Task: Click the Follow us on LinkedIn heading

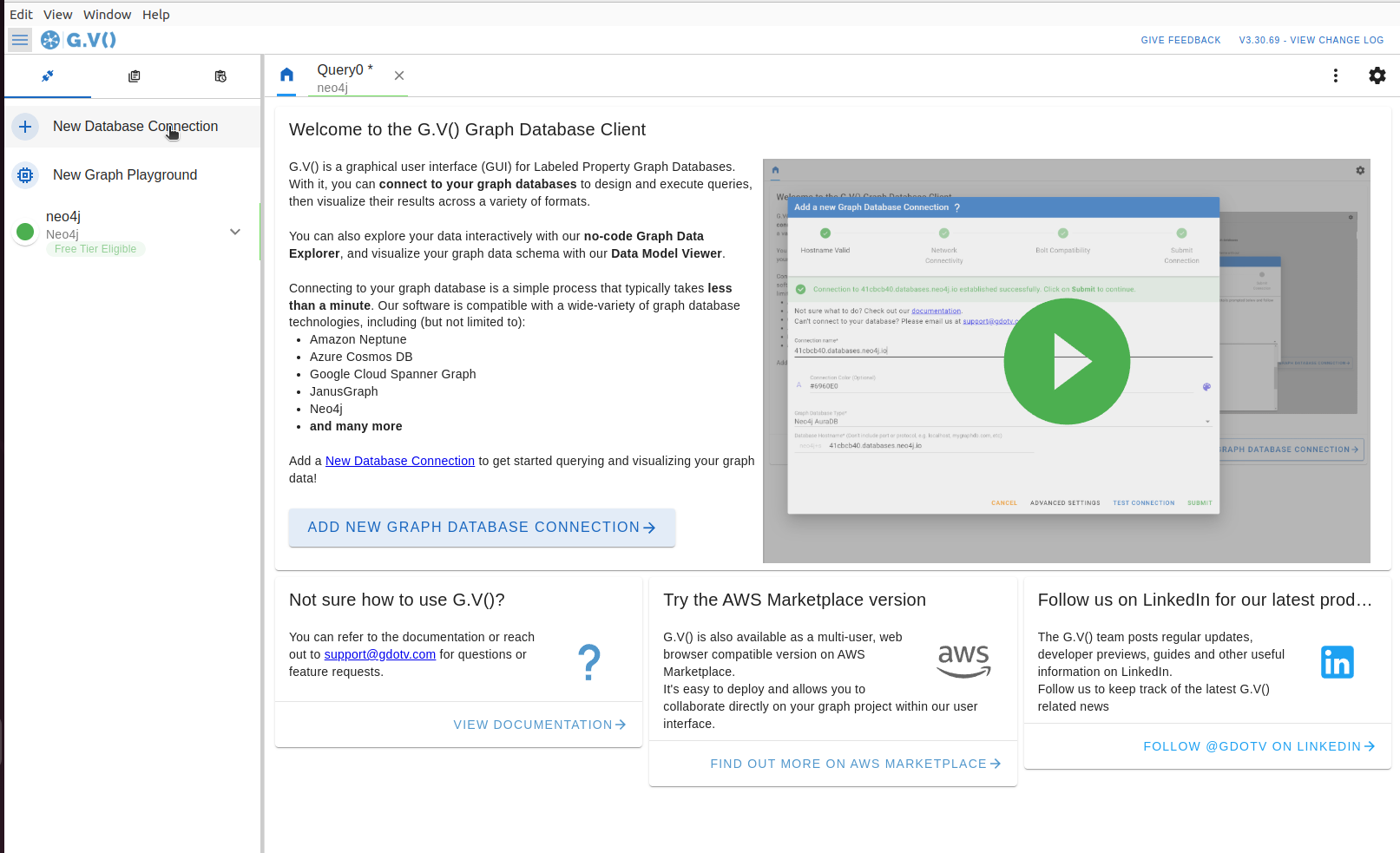Action: point(1205,600)
